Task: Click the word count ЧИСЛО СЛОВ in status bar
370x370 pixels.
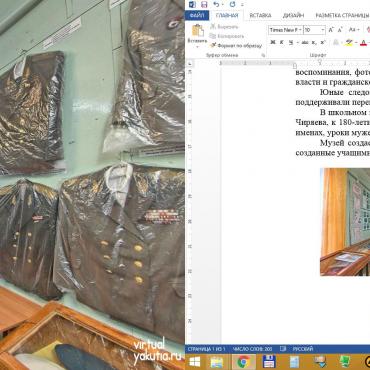Action: coord(253,349)
